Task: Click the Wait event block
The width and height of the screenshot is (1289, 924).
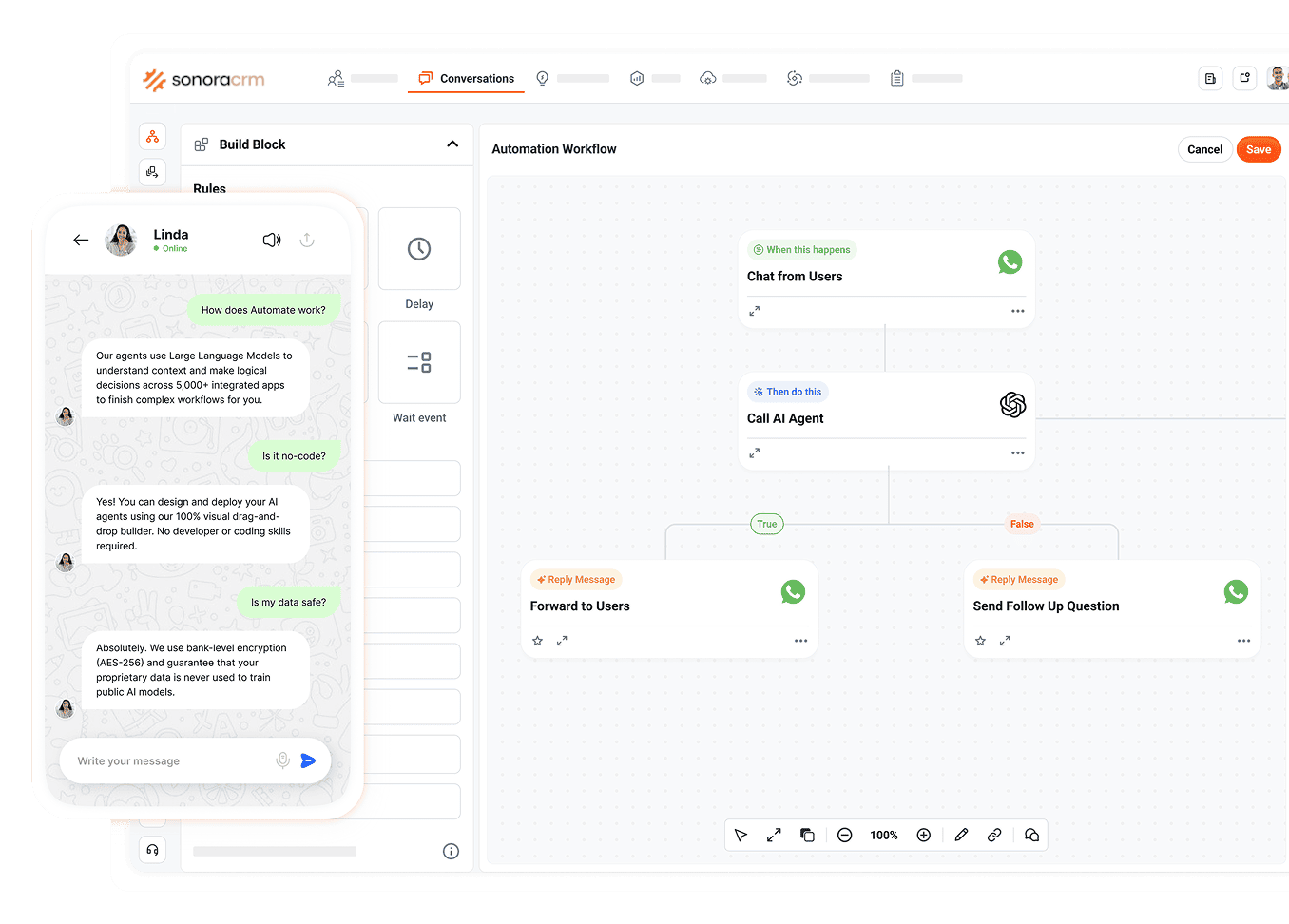Action: (419, 373)
